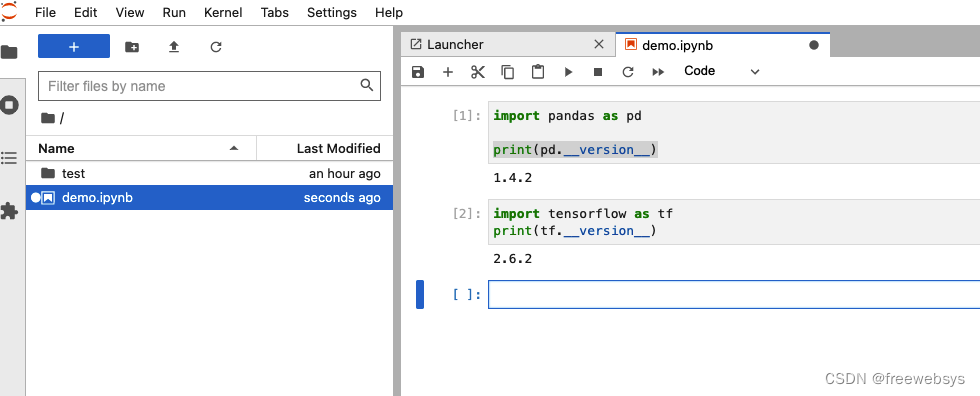Open the extension manager puzzle icon
Image resolution: width=980 pixels, height=396 pixels.
click(9, 211)
